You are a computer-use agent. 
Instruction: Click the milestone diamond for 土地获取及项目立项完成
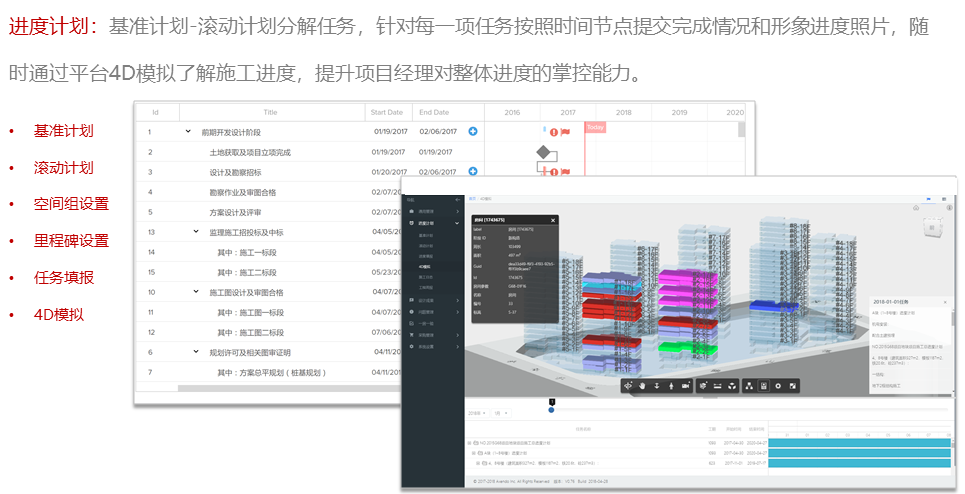[x=543, y=152]
